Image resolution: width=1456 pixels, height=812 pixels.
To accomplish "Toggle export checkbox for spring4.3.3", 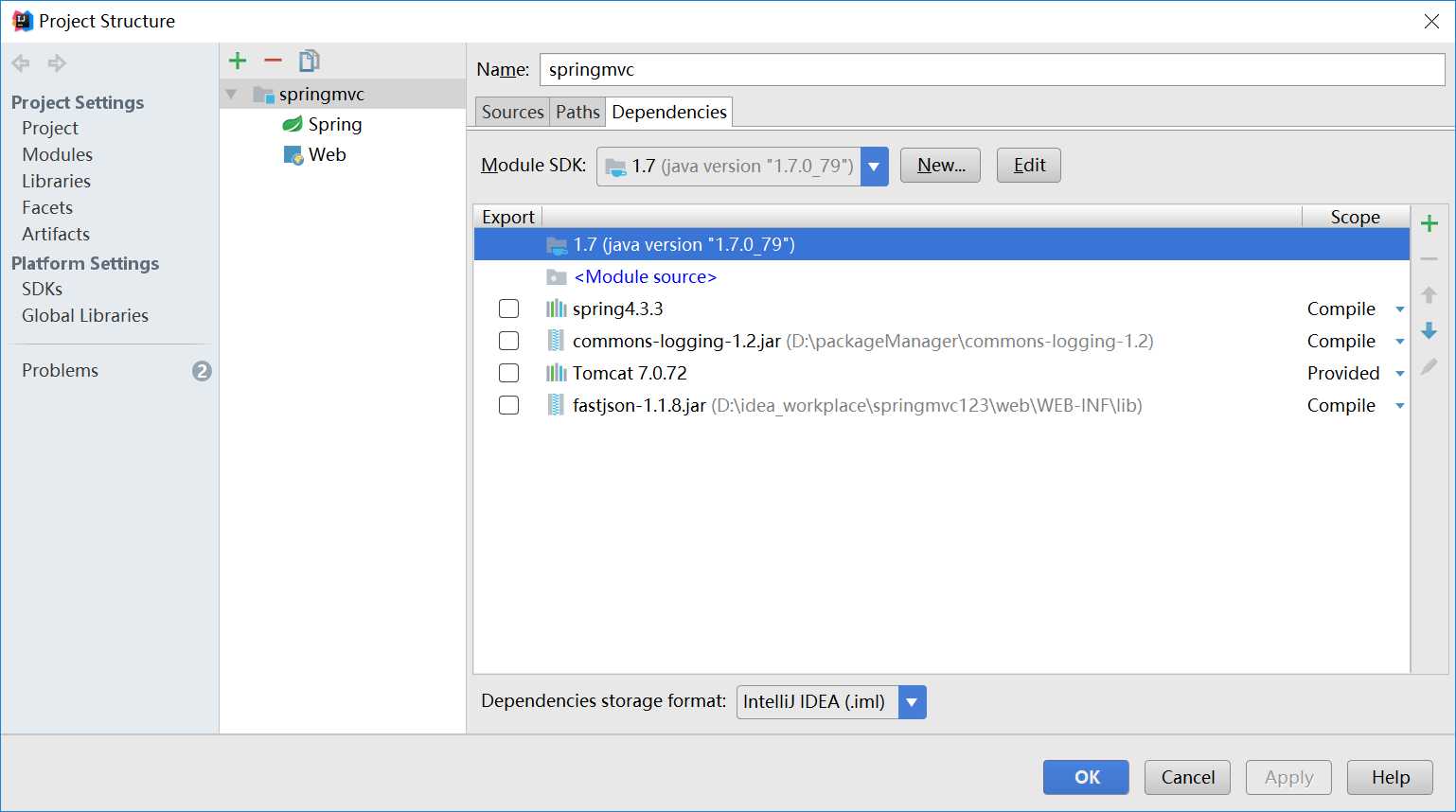I will coord(508,309).
